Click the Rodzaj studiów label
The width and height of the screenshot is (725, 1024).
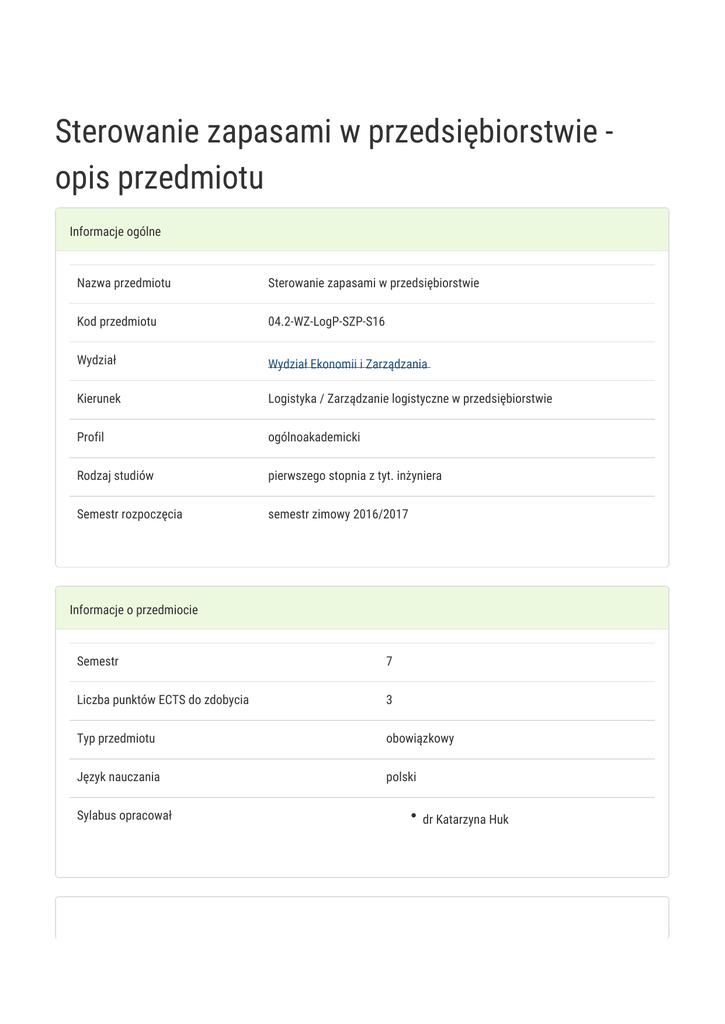[x=115, y=476]
